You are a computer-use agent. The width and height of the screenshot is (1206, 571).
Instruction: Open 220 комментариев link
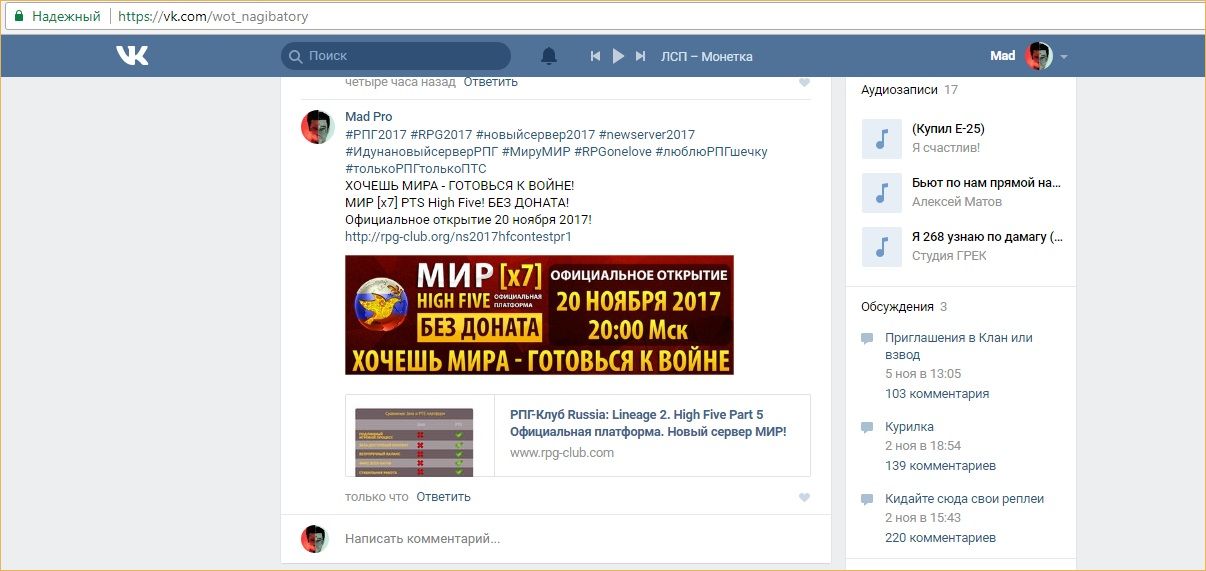(940, 538)
